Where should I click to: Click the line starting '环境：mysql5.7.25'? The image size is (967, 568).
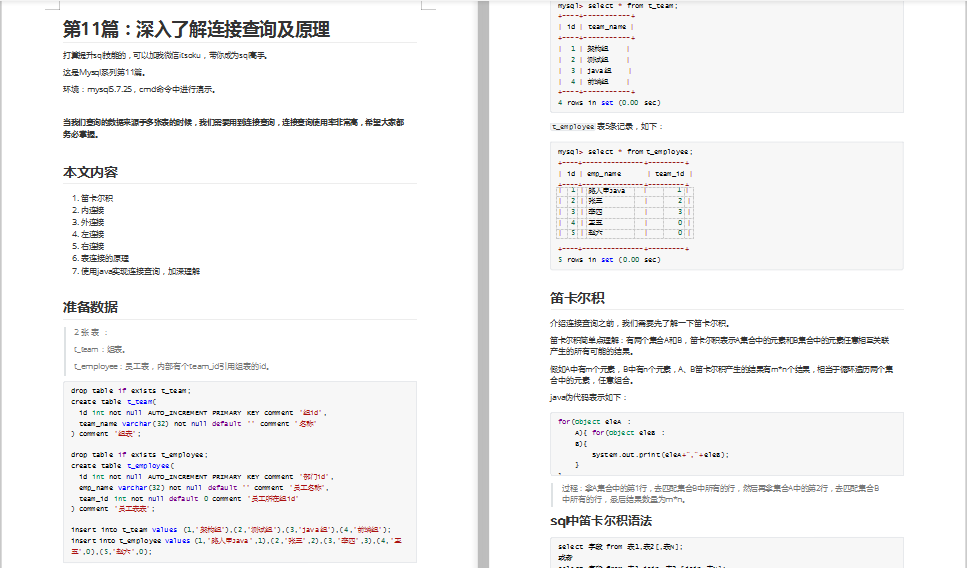coord(139,89)
